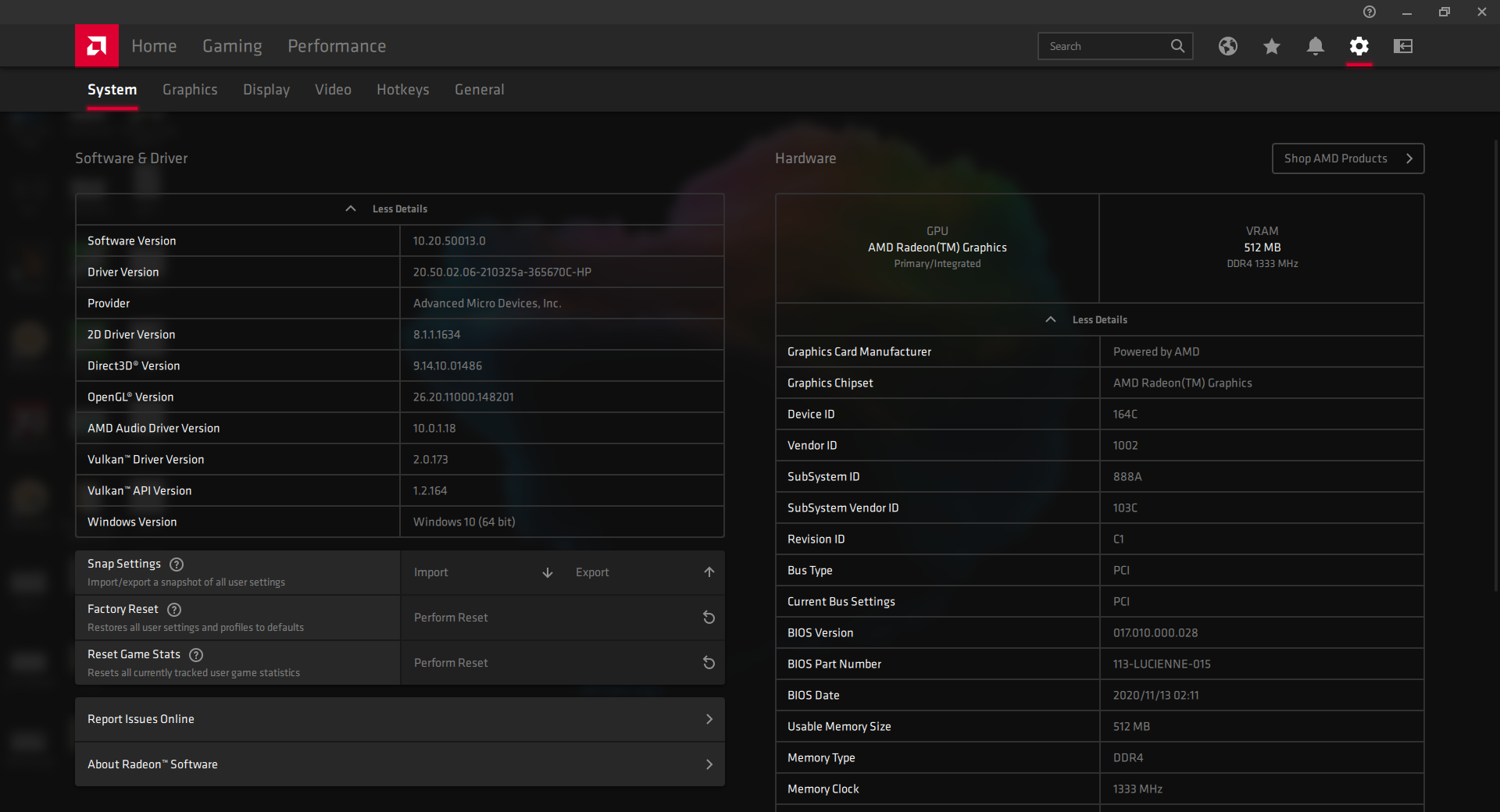The image size is (1500, 812).
Task: Open Report Issues Online chevron
Action: coord(709,719)
